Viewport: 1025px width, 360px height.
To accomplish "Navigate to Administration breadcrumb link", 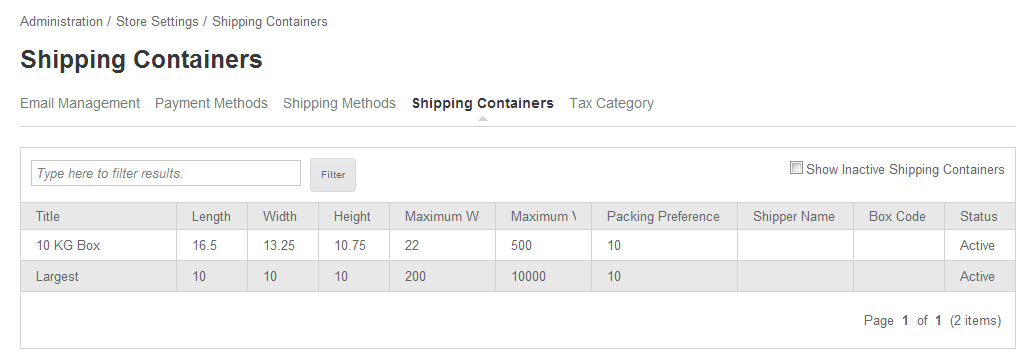I will (61, 22).
